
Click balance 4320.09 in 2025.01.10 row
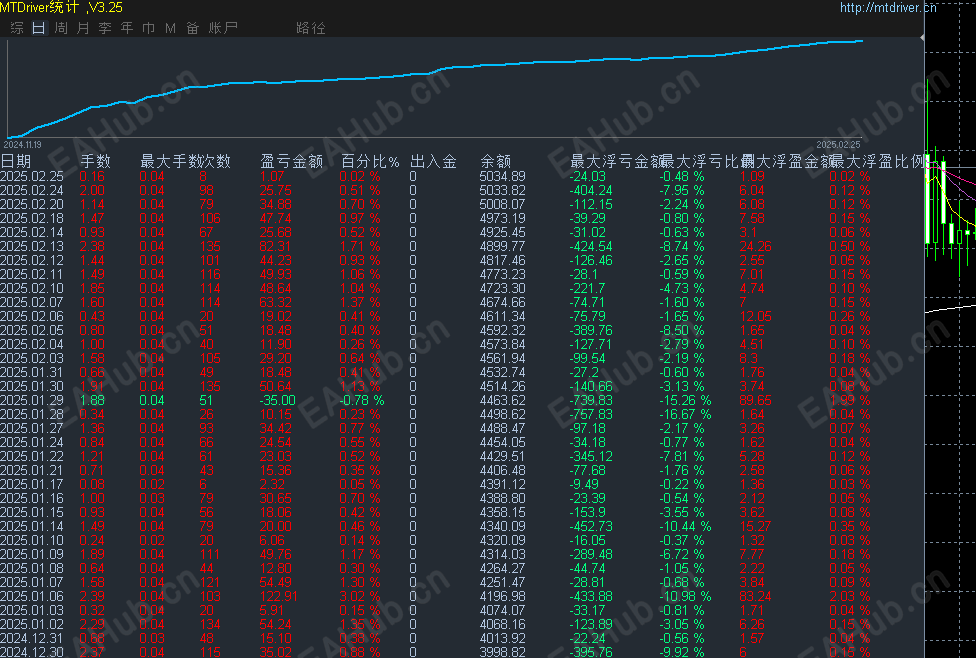(502, 541)
